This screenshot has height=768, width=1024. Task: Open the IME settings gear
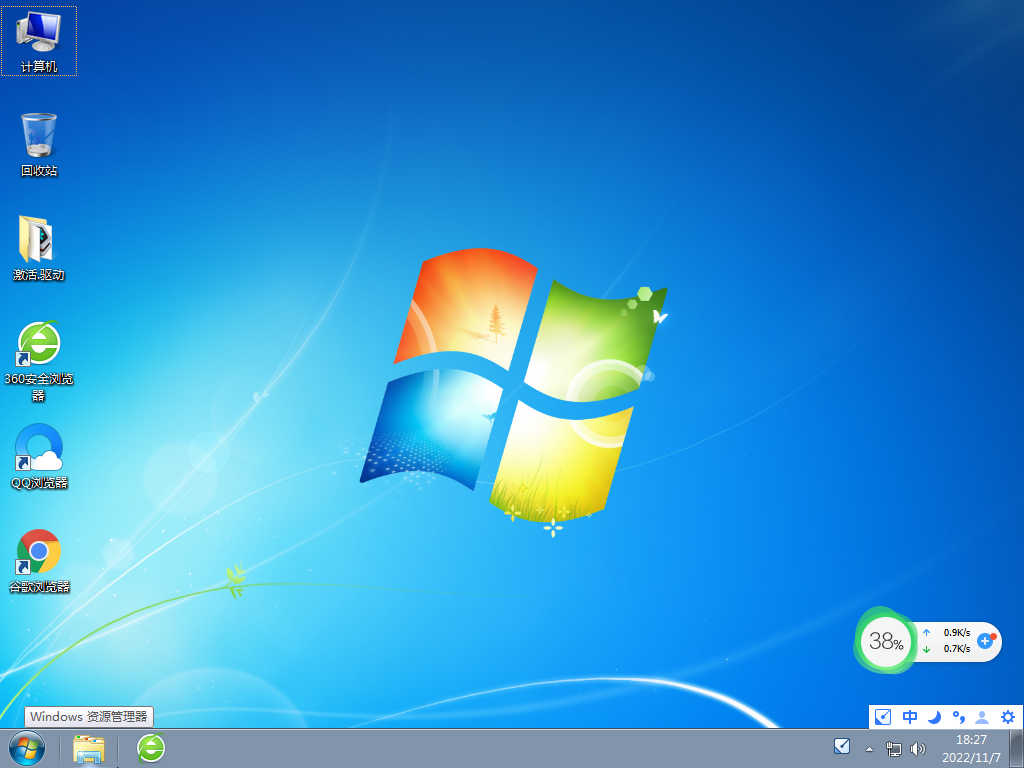1008,717
